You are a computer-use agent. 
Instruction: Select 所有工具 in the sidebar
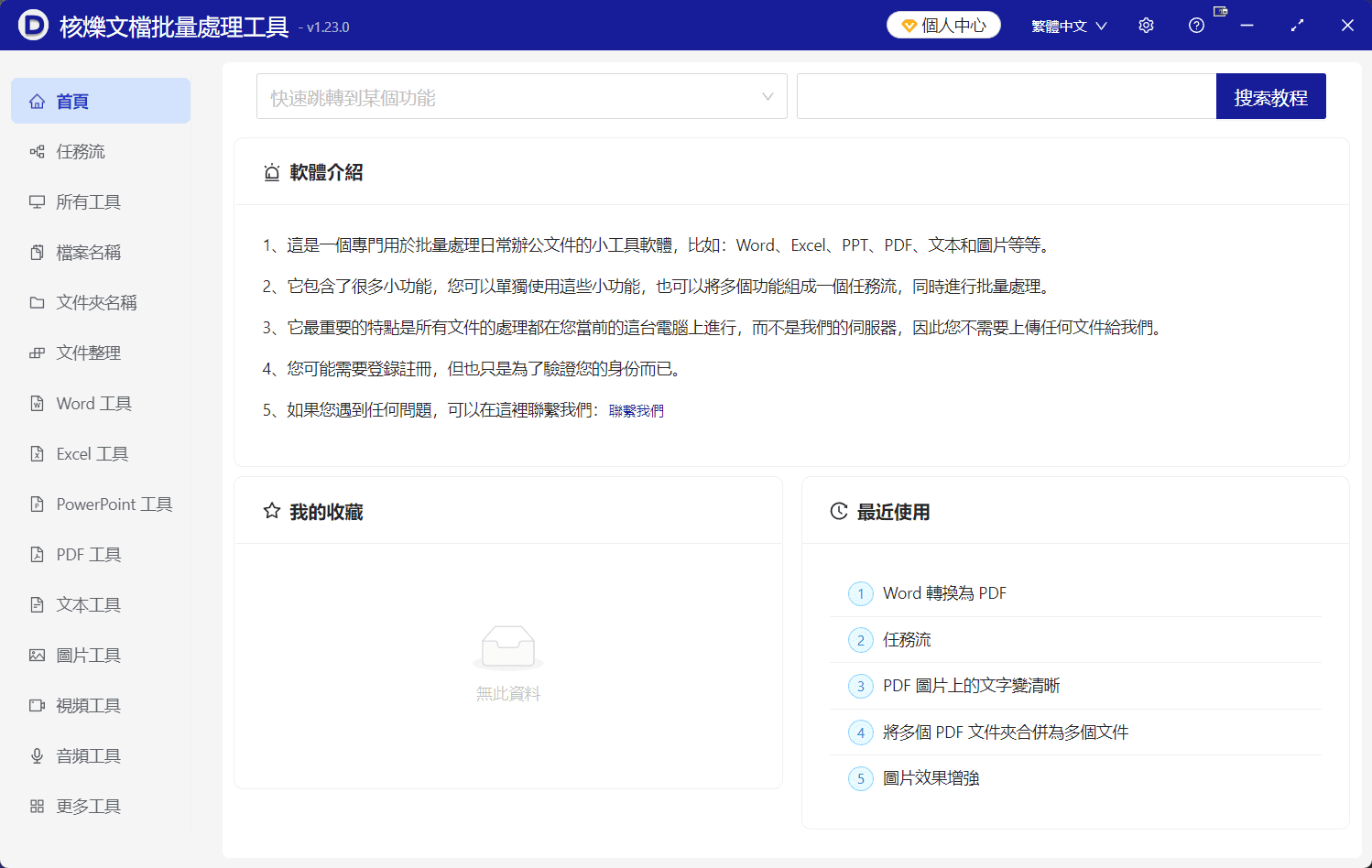[101, 201]
